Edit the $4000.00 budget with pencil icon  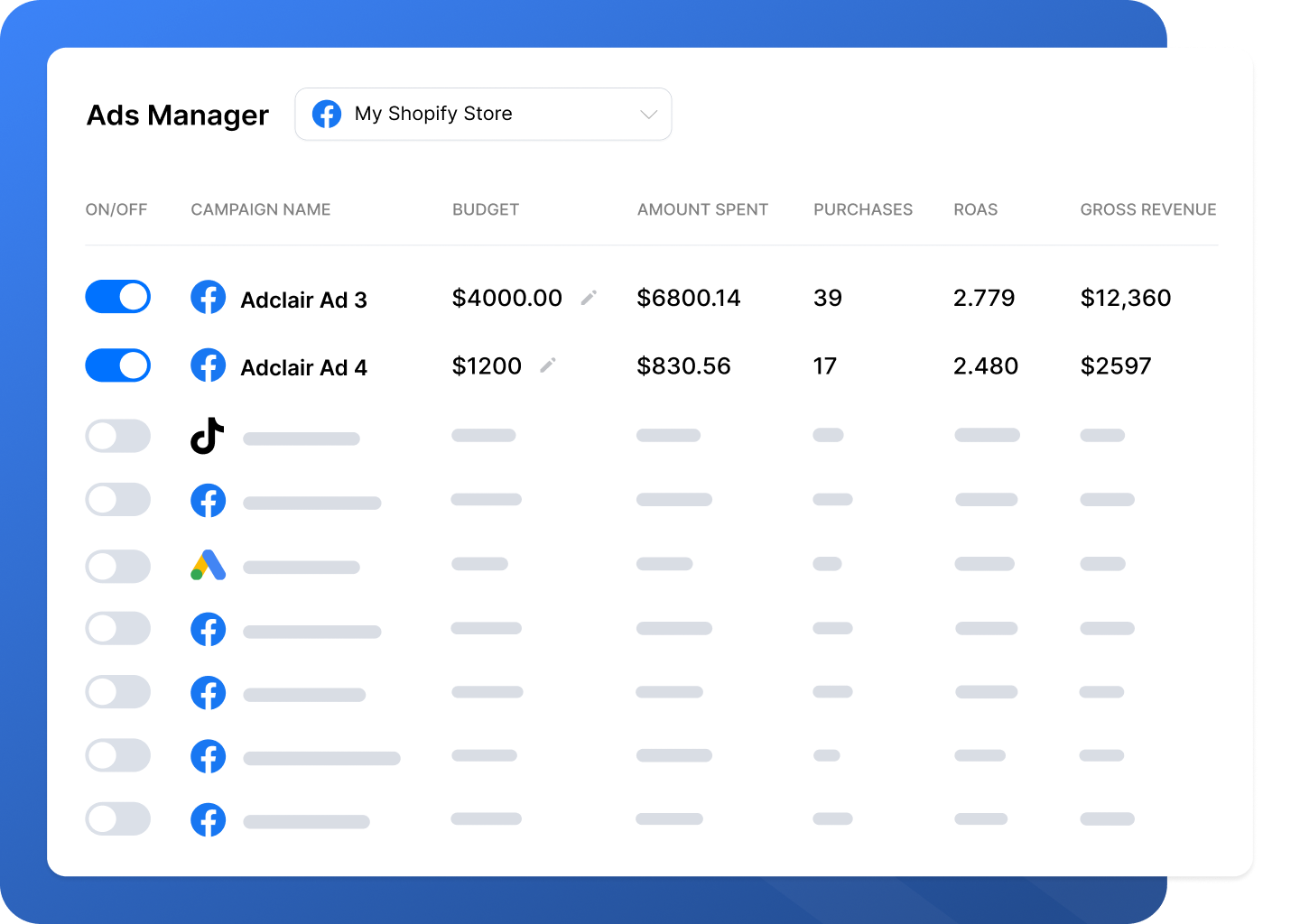(589, 297)
